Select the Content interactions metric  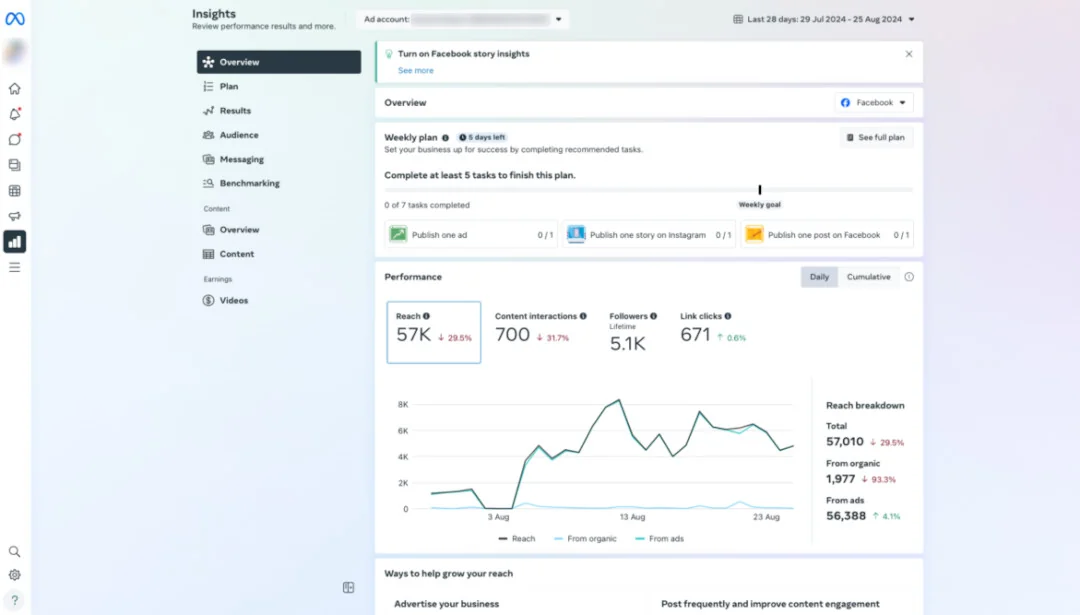(540, 329)
